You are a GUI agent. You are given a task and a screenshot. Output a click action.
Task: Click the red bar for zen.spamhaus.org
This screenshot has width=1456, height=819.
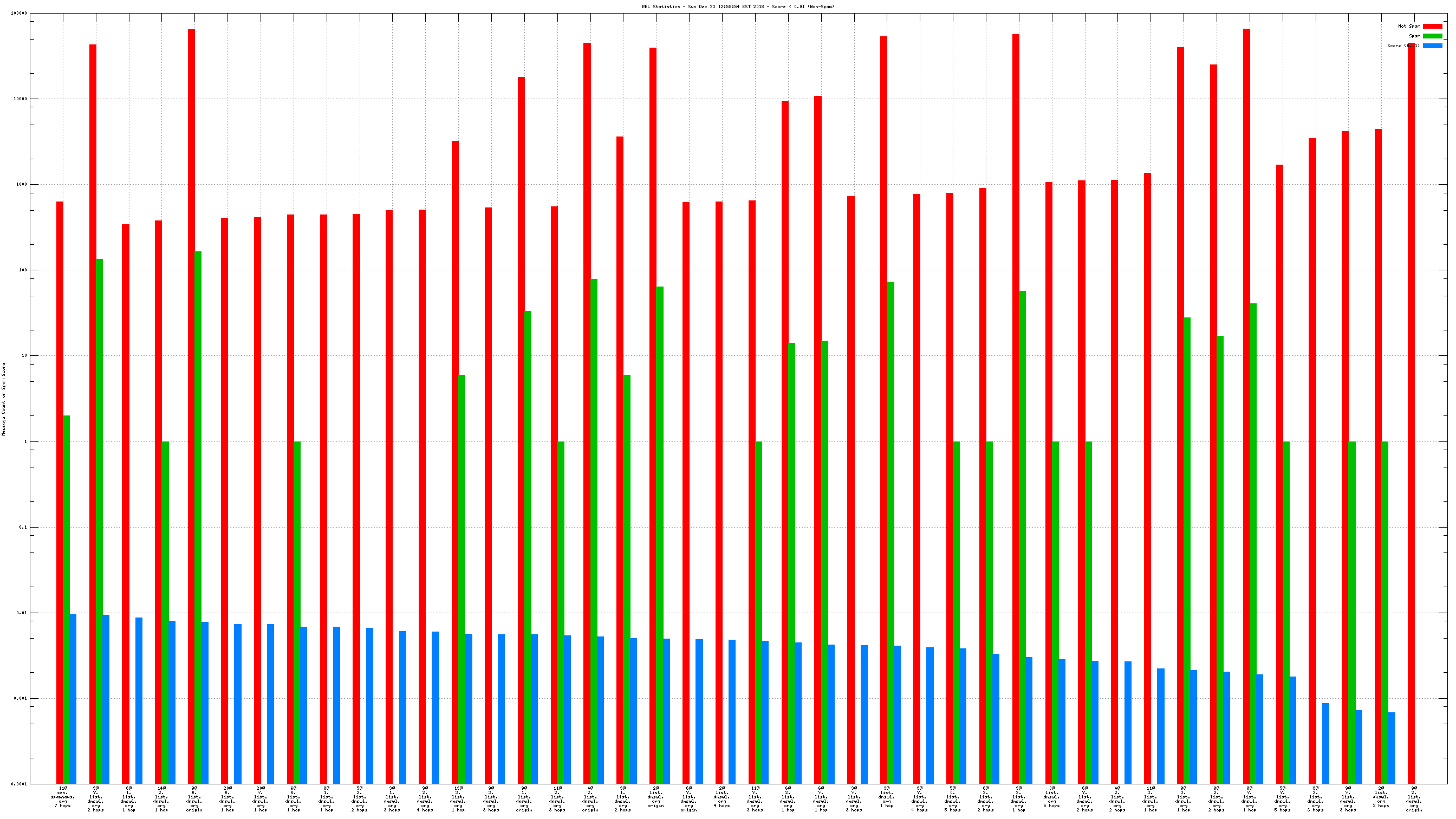60,492
